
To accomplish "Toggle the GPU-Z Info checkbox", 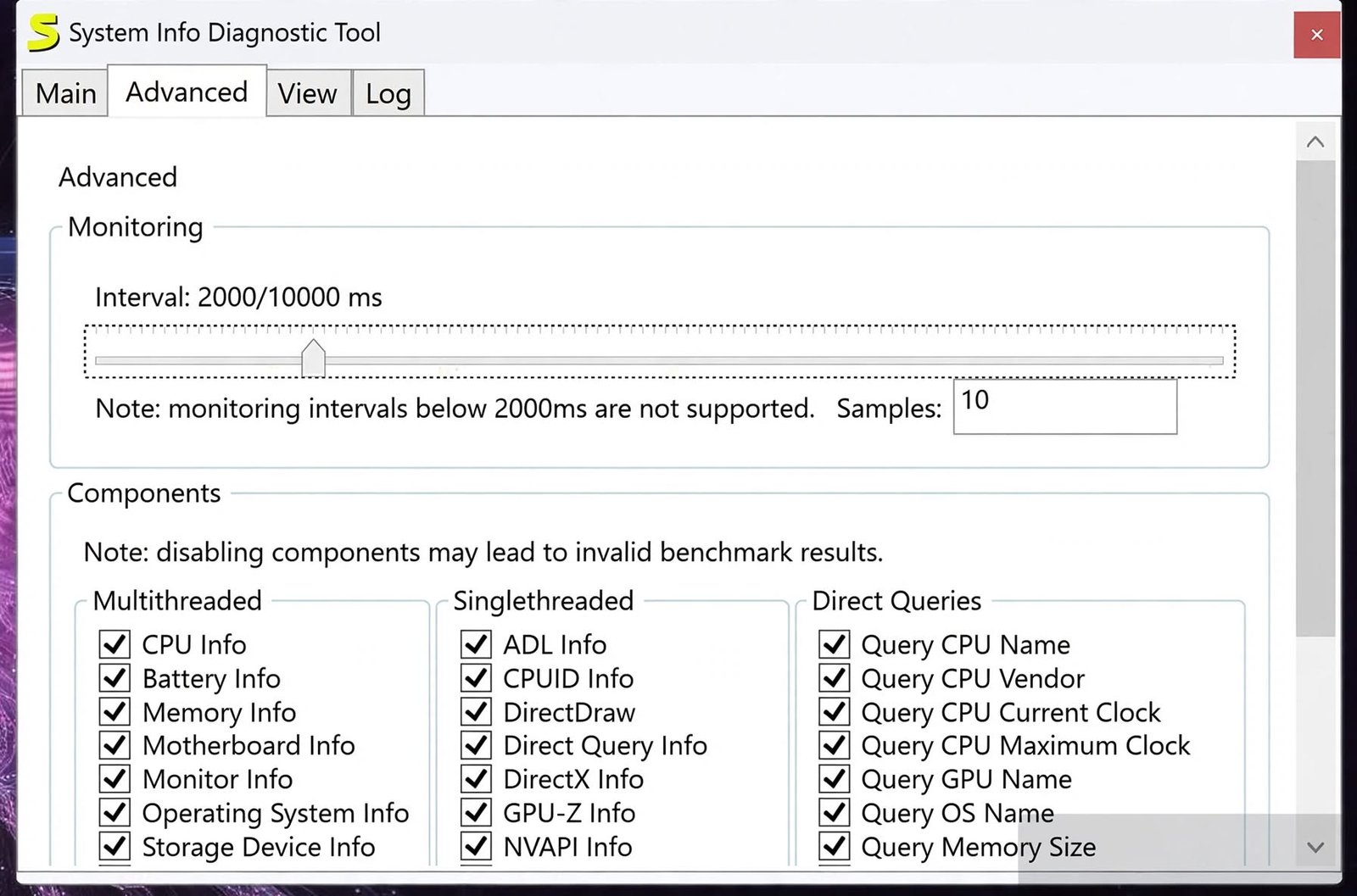I will point(476,813).
